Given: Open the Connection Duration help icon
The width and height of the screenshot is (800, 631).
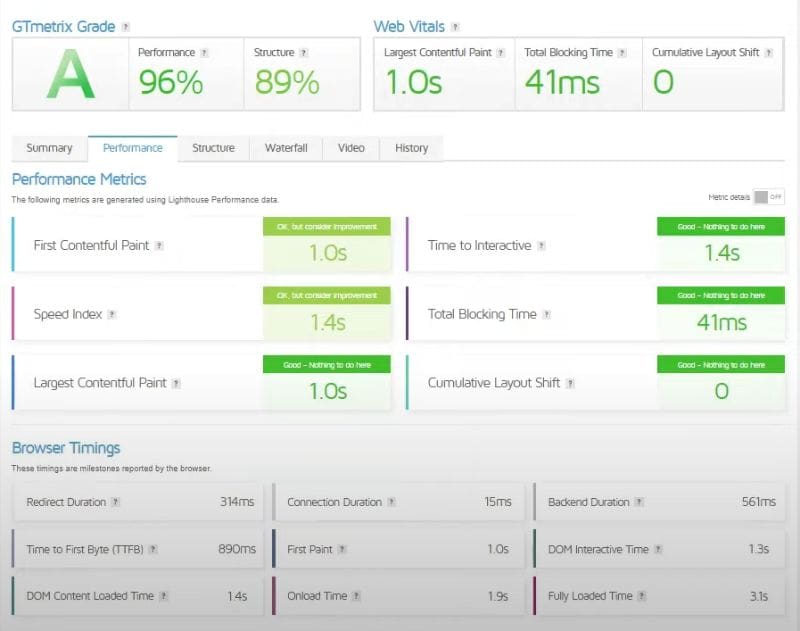Looking at the screenshot, I should point(391,502).
